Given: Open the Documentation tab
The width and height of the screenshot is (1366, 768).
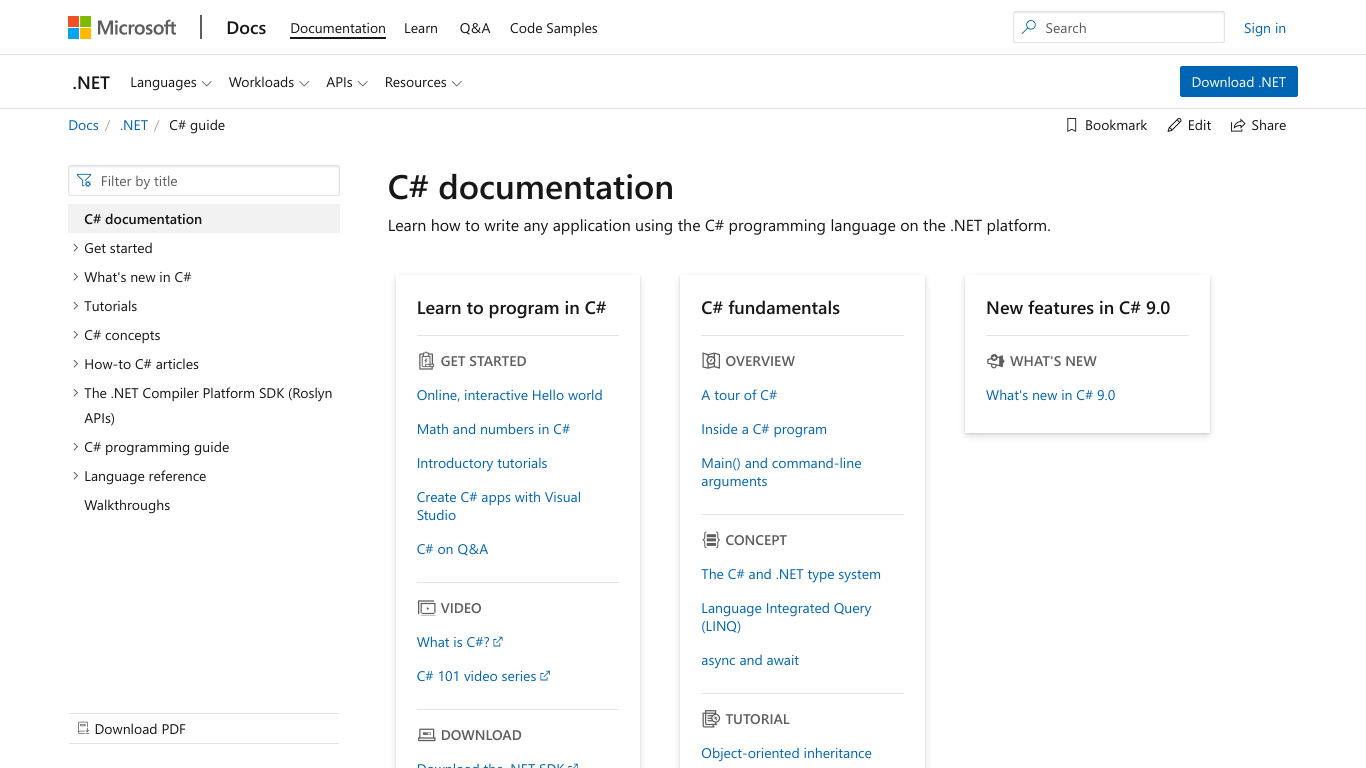Looking at the screenshot, I should coord(338,28).
